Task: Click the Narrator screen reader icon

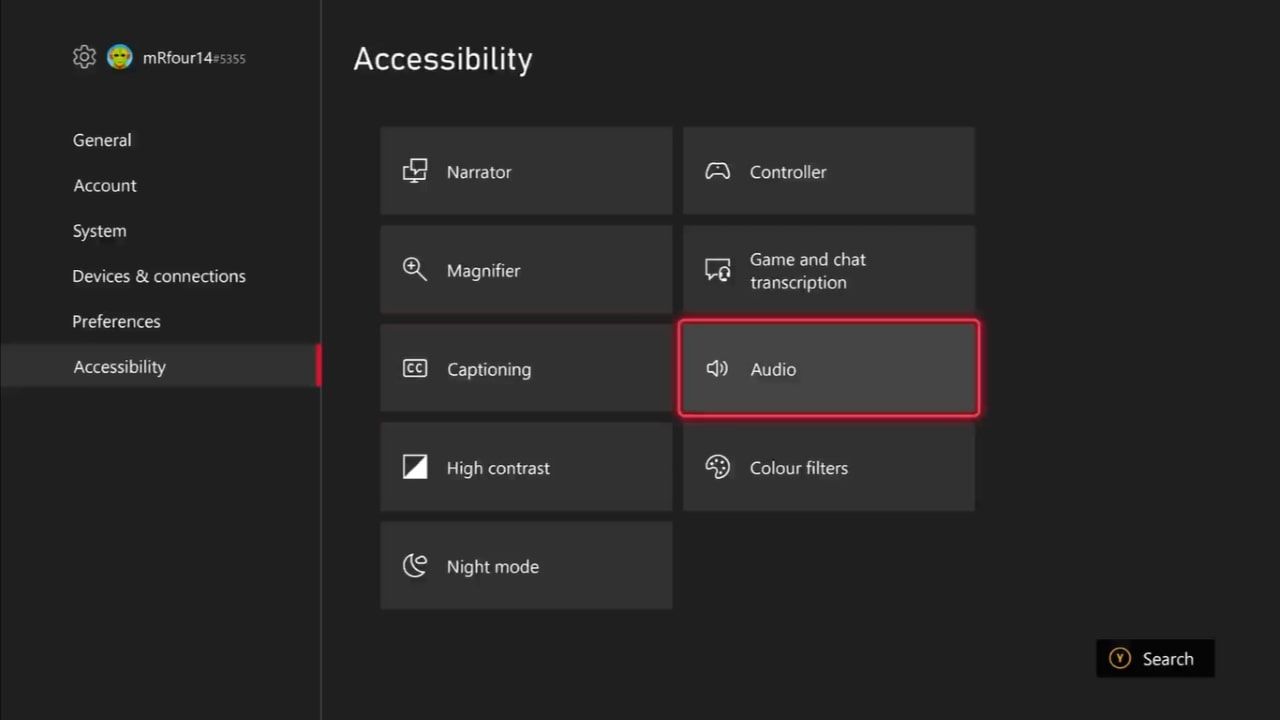Action: click(x=415, y=171)
